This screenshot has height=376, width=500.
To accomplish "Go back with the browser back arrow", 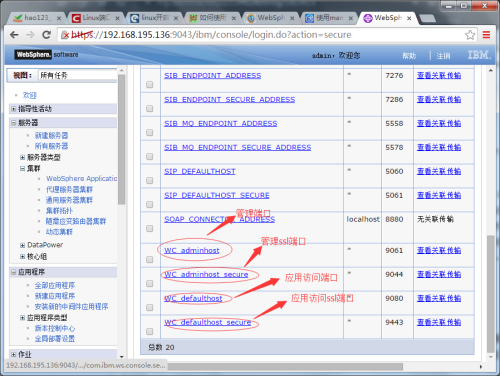I will tap(14, 35).
